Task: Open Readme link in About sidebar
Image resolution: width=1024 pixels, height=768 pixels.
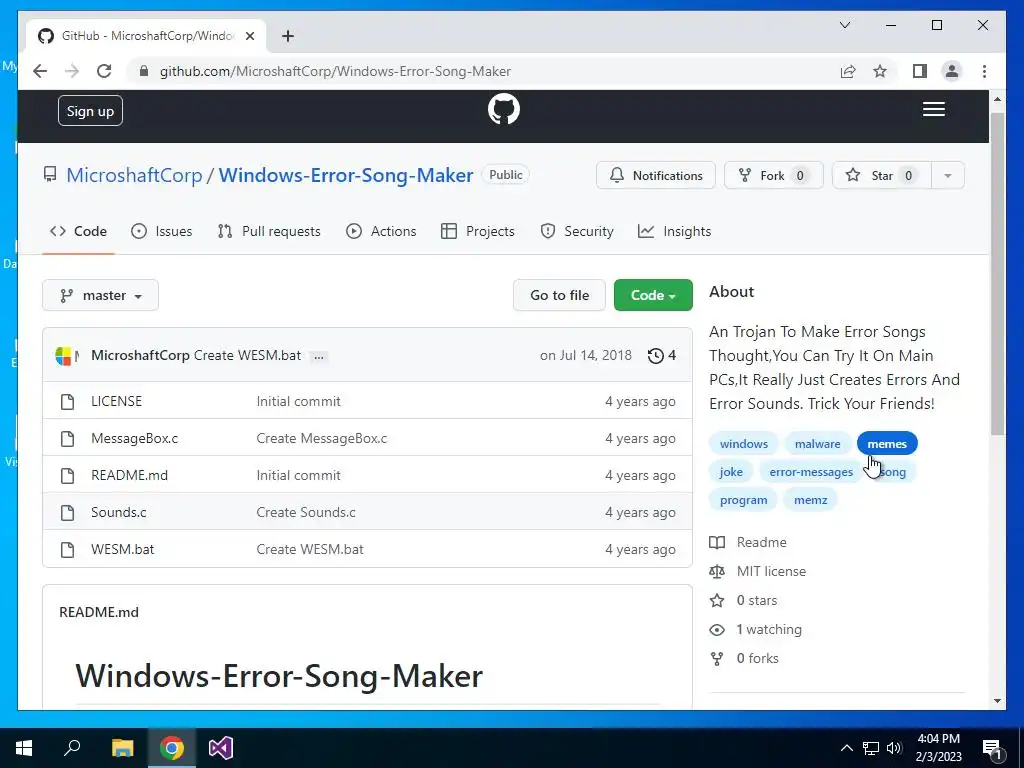Action: point(748,542)
